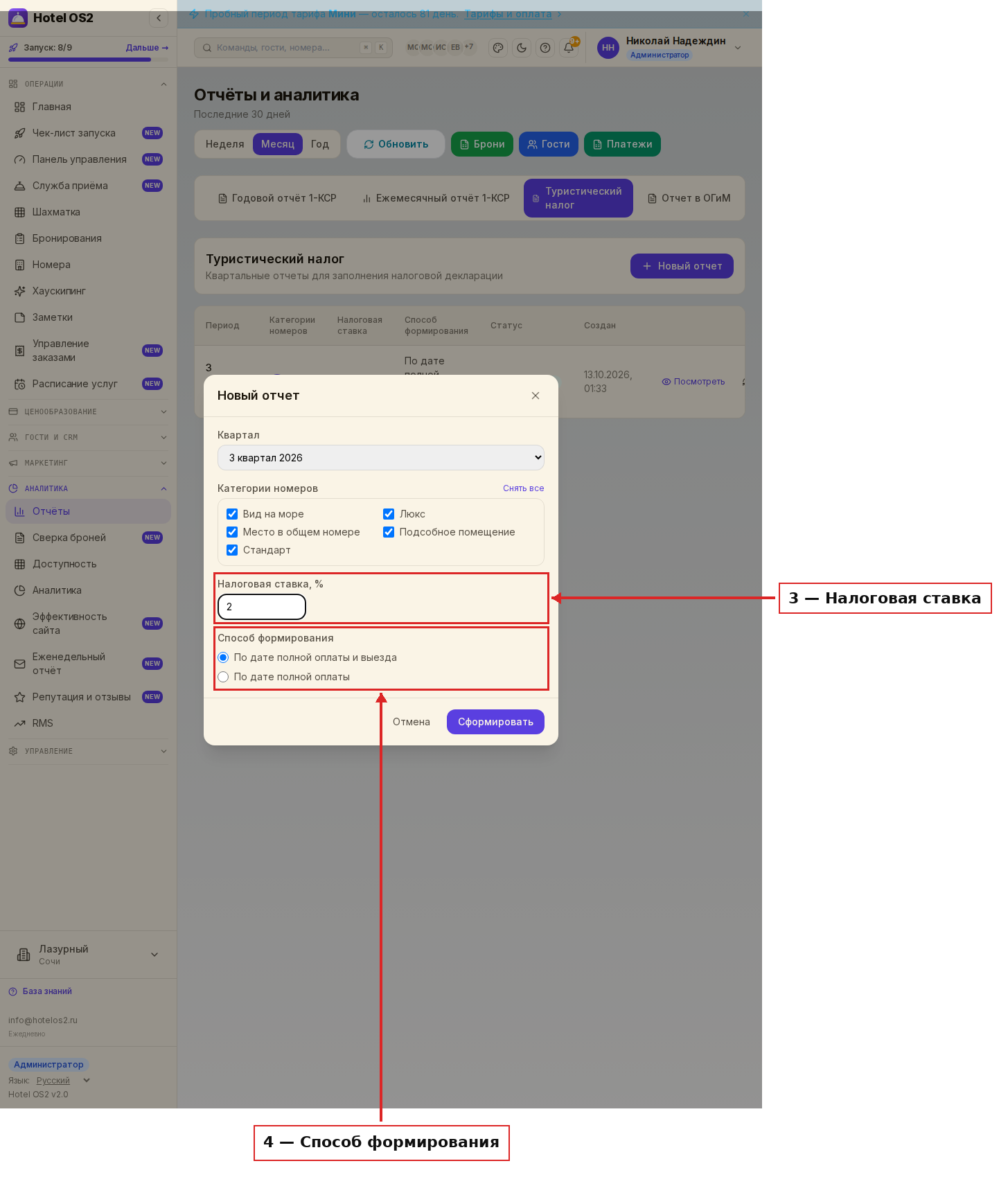Open the Лазурный hotel selector
This screenshot has height=1177, width=1008.
click(x=88, y=955)
